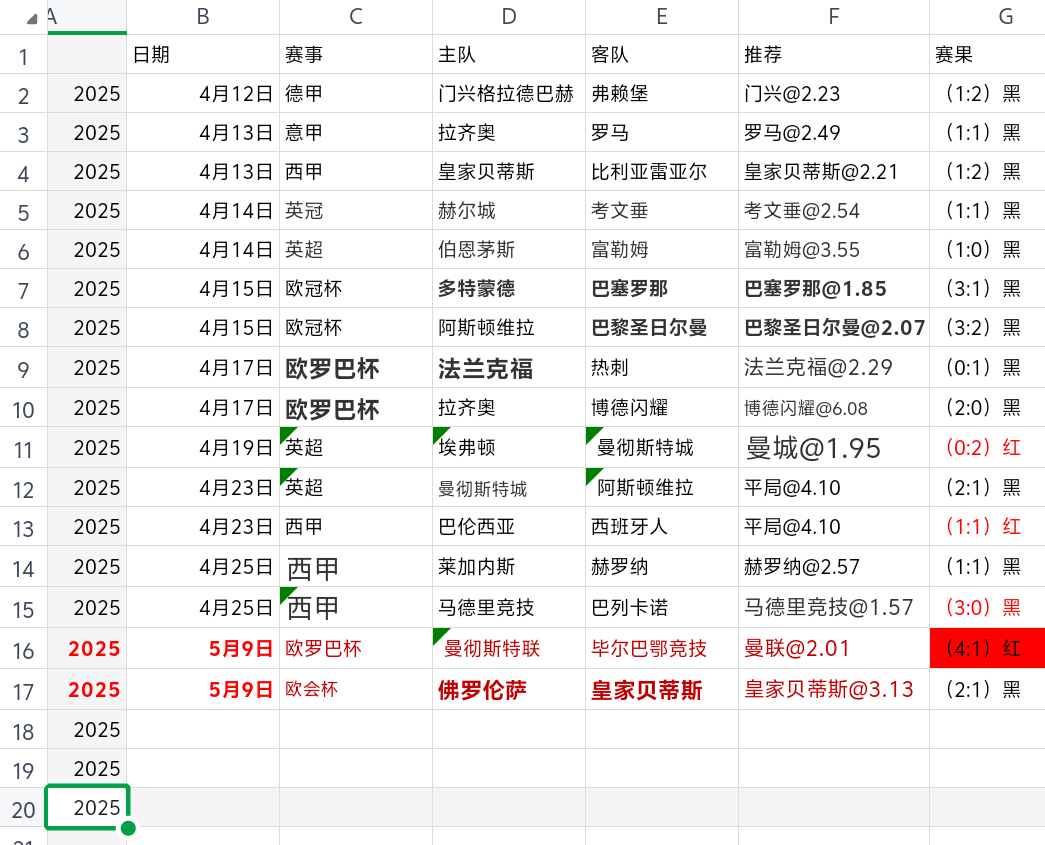Select the 推荐 header cell
Viewport: 1045px width, 845px height.
pos(834,55)
